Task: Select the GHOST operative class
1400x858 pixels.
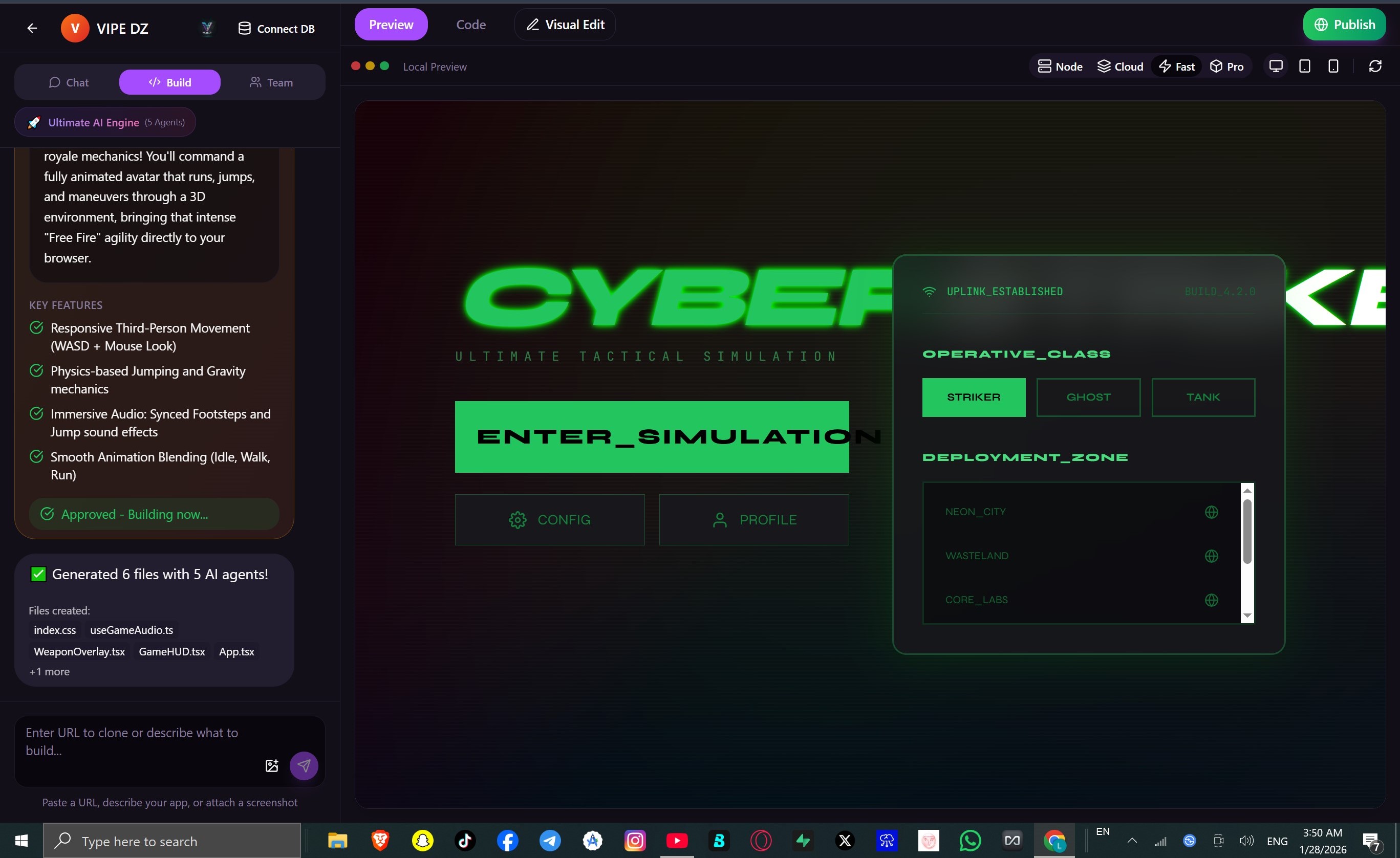Action: [1088, 398]
